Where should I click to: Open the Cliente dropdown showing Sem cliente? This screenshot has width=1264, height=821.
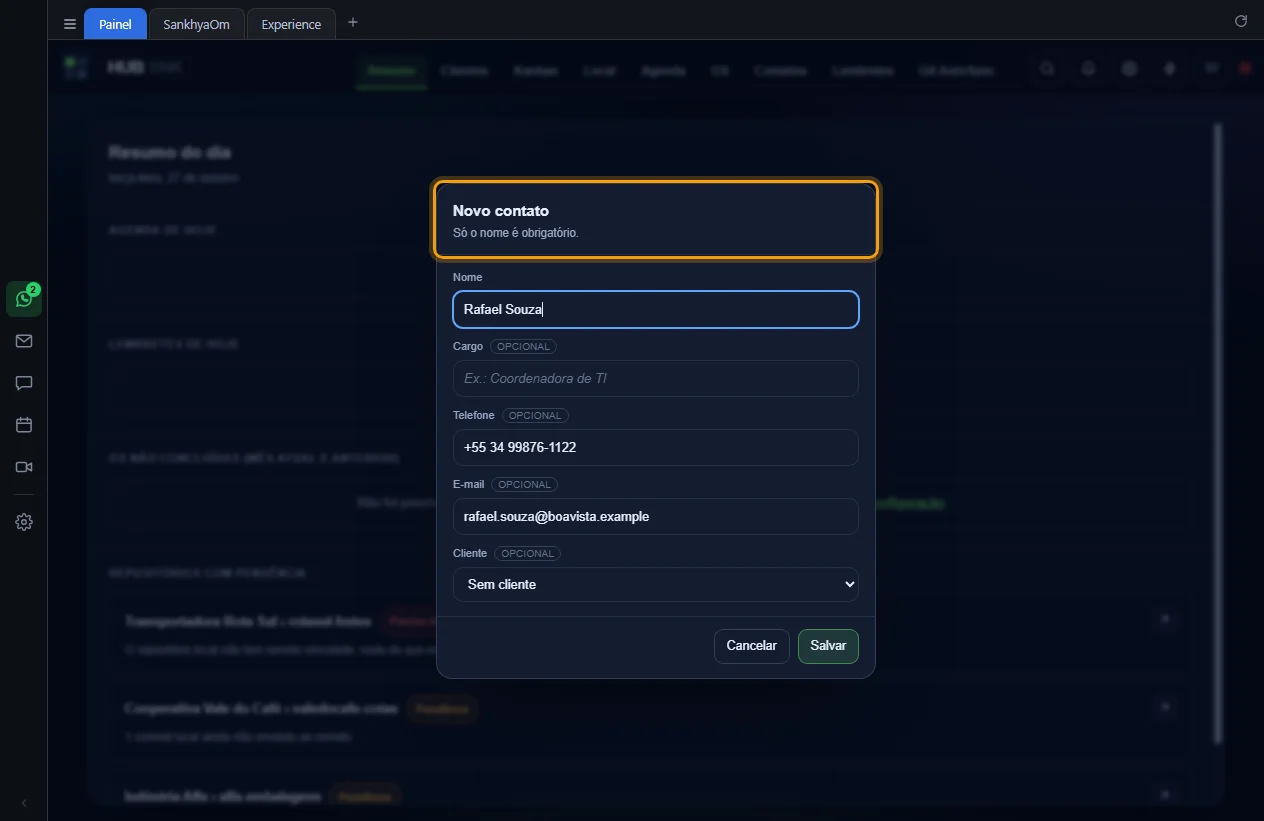click(656, 585)
